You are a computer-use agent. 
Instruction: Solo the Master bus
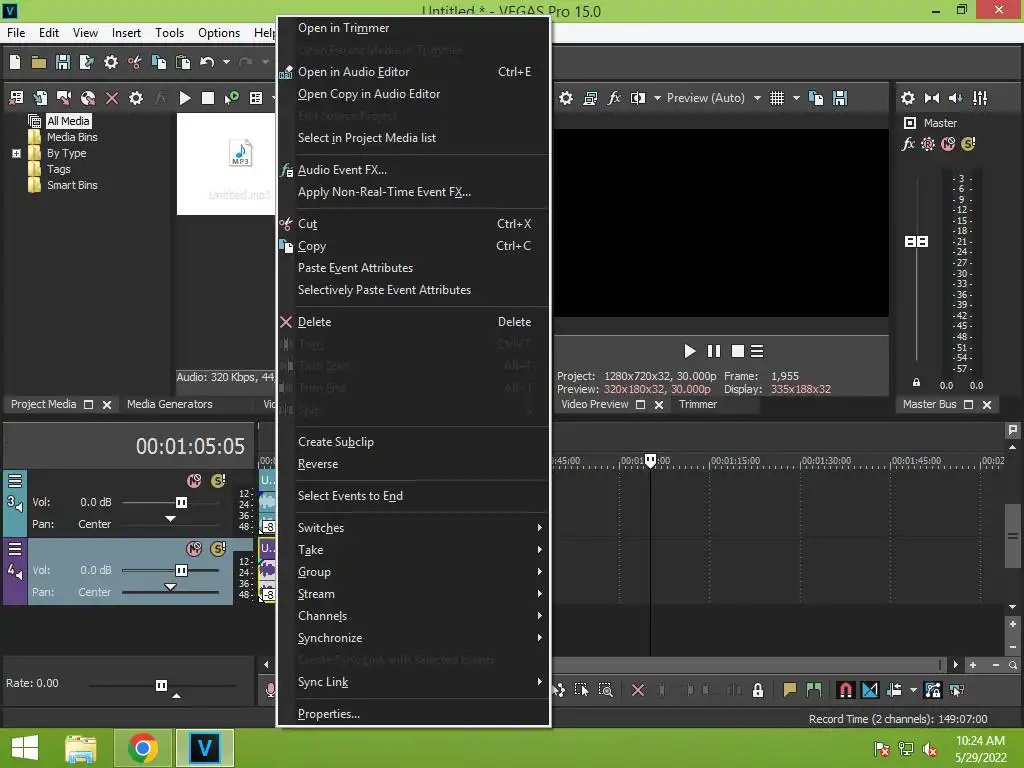coord(968,144)
